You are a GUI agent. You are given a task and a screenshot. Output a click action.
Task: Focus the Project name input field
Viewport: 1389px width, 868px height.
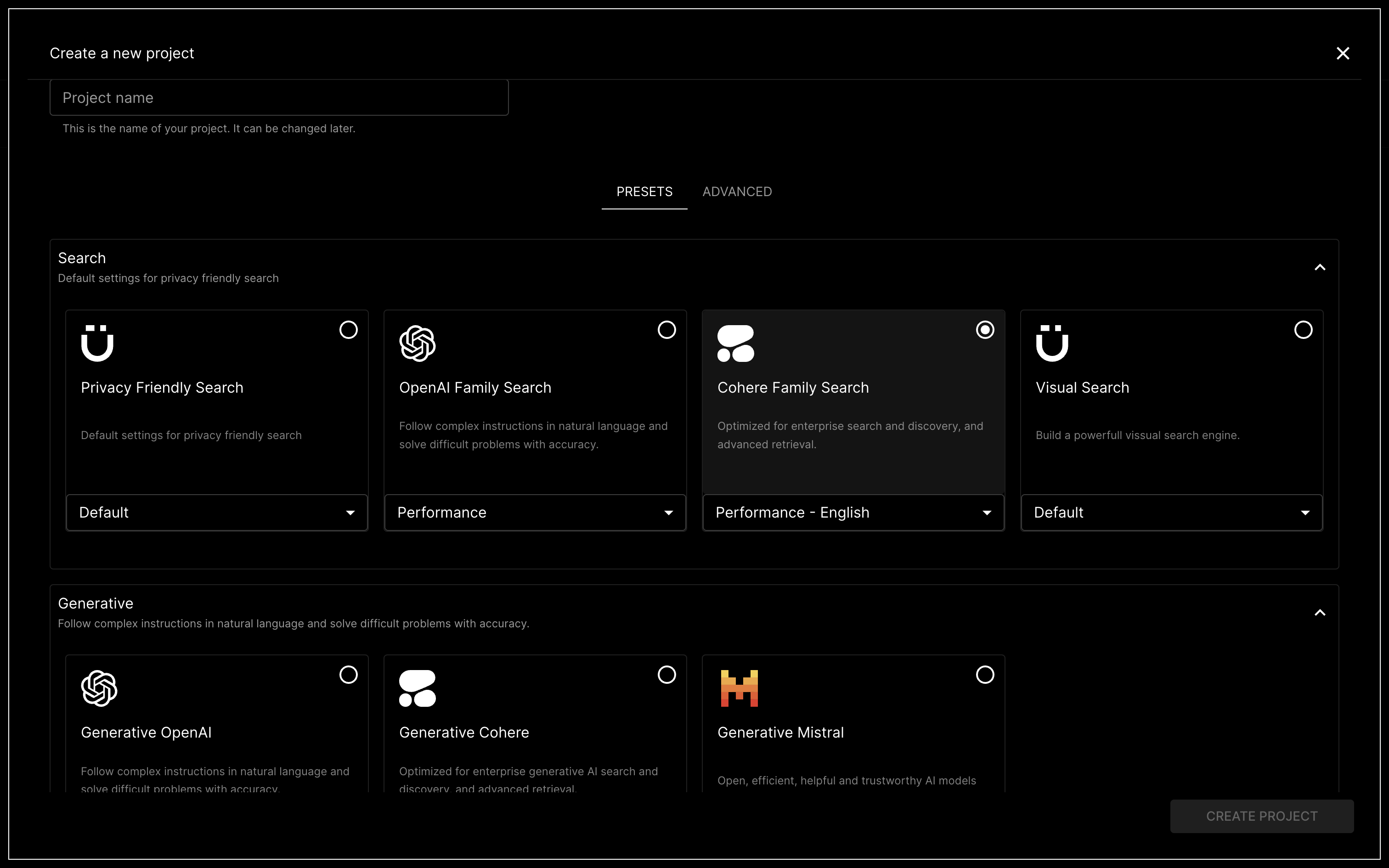[279, 97]
